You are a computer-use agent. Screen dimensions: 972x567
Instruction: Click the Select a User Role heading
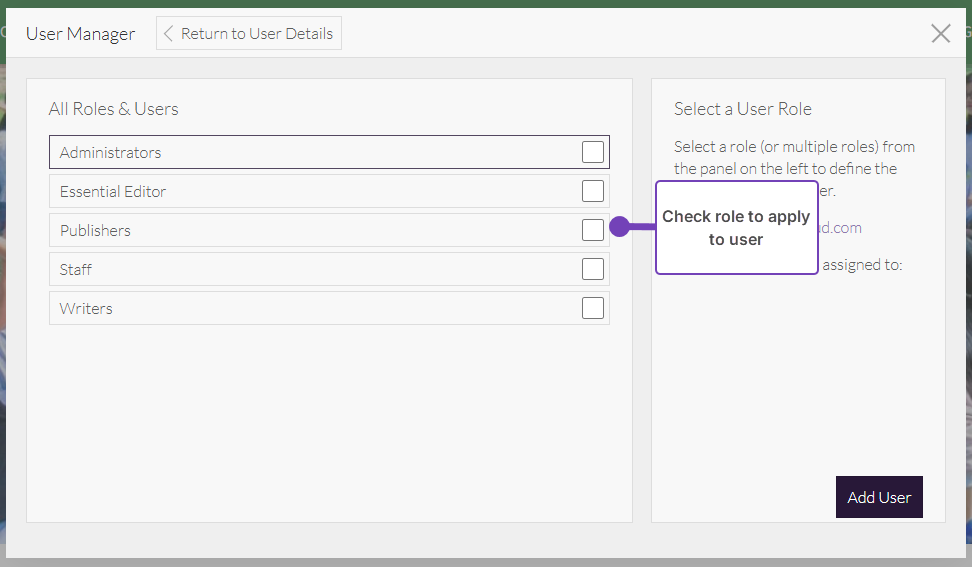(742, 109)
